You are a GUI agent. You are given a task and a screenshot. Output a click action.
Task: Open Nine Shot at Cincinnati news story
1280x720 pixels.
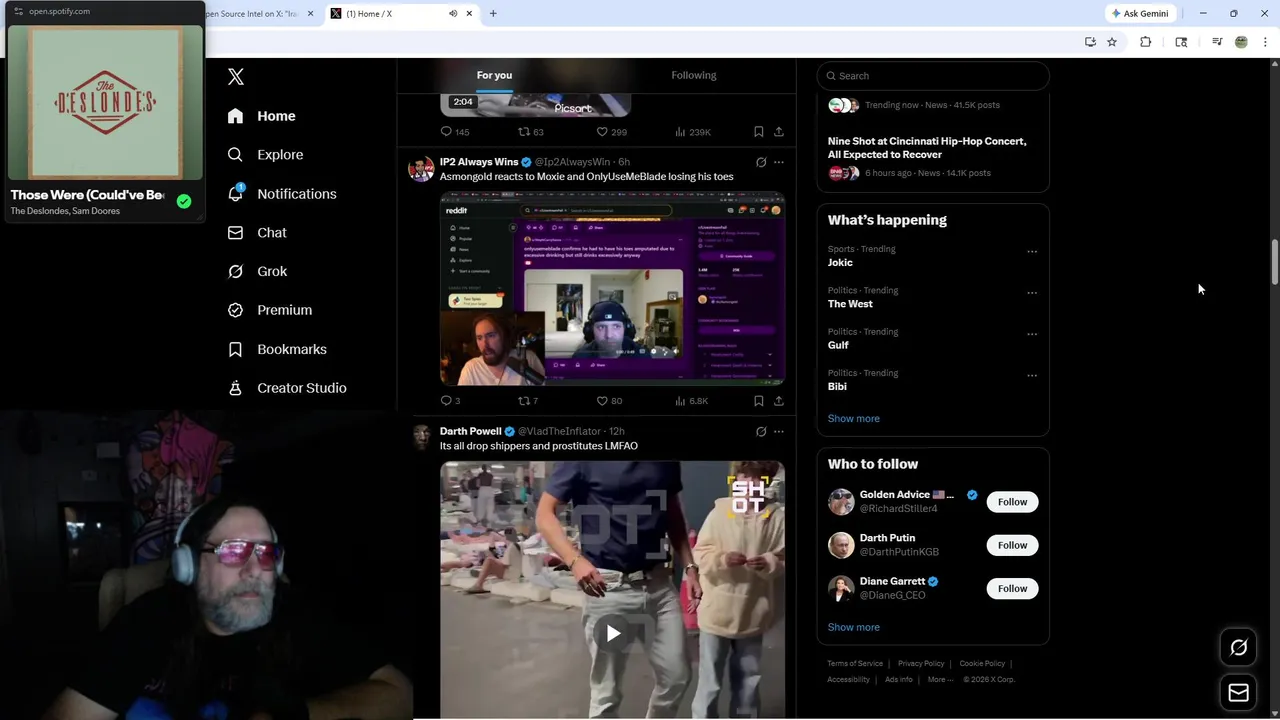click(x=927, y=148)
